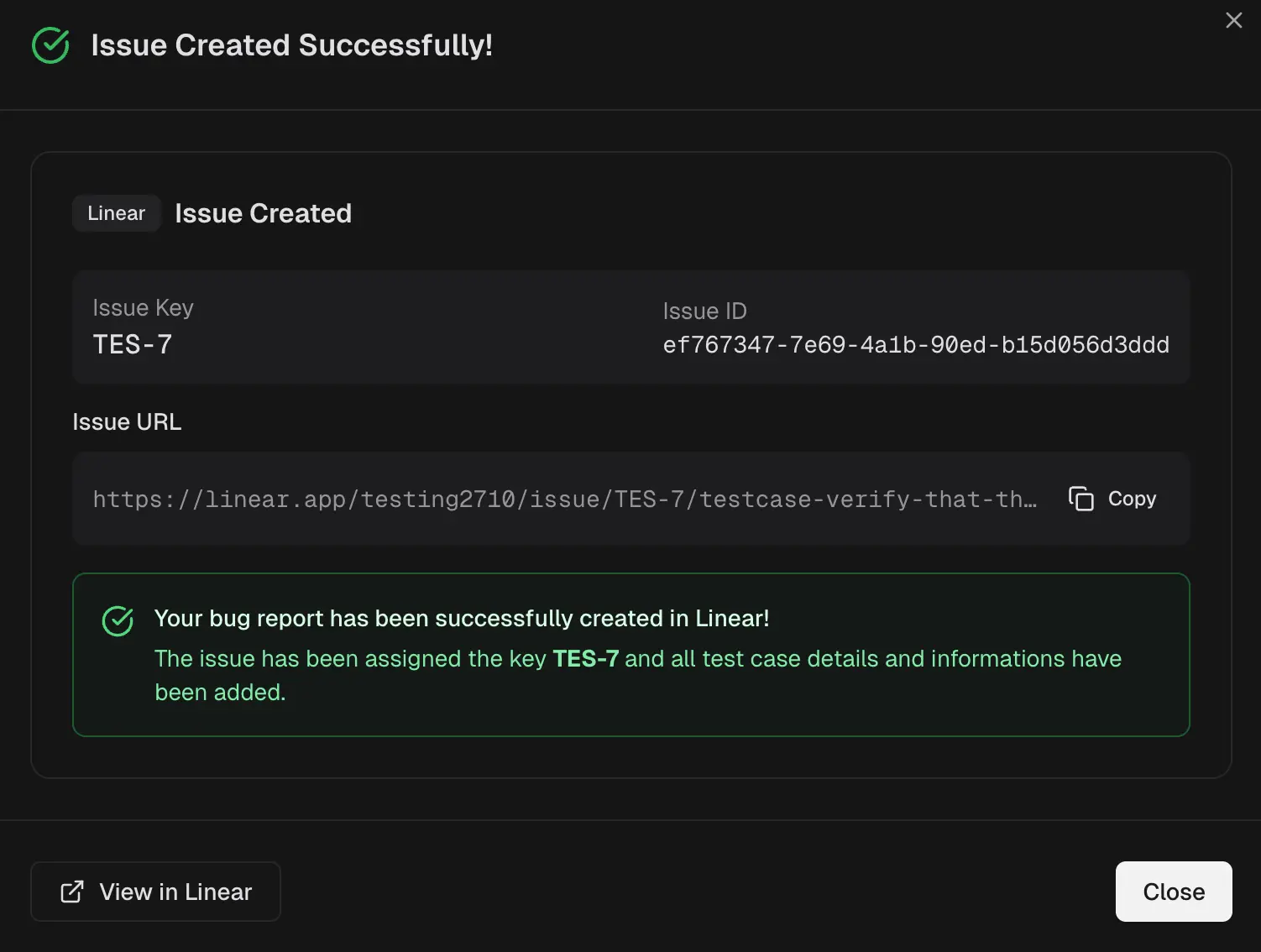The height and width of the screenshot is (952, 1261).
Task: Click the Copy icon next to the issue URL
Action: coord(1082,498)
